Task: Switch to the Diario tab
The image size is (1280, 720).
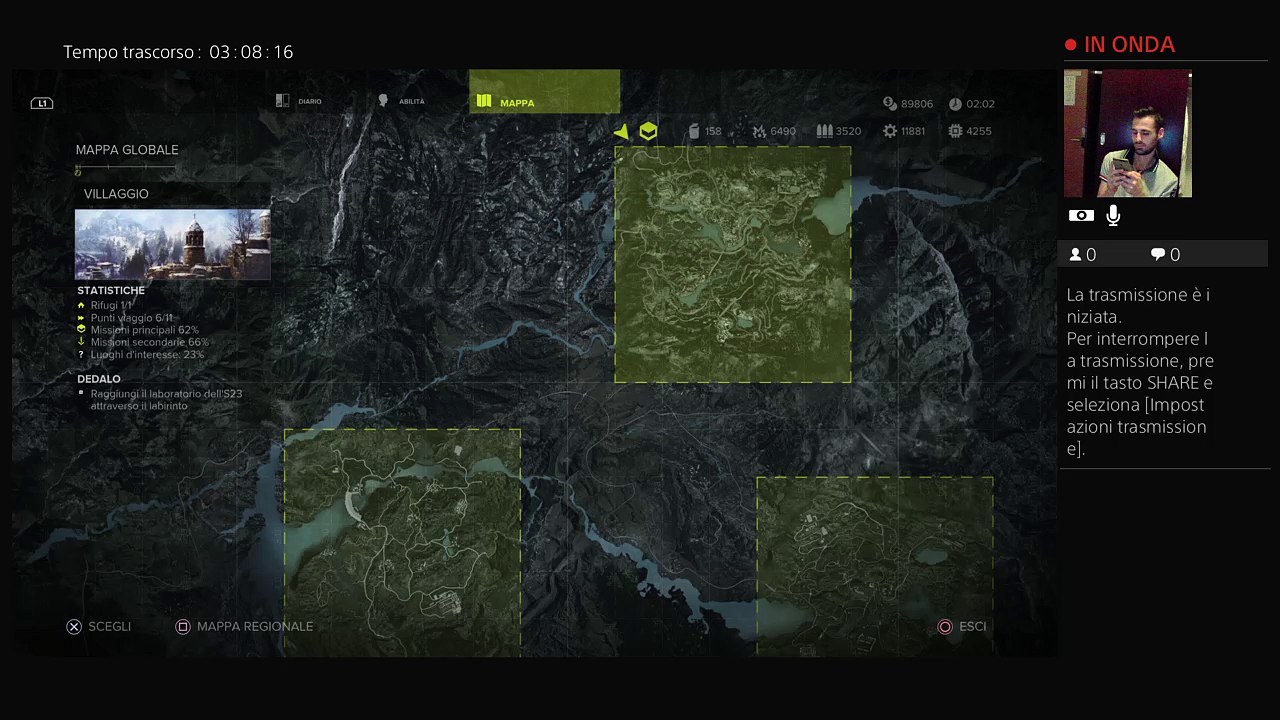Action: [x=298, y=101]
